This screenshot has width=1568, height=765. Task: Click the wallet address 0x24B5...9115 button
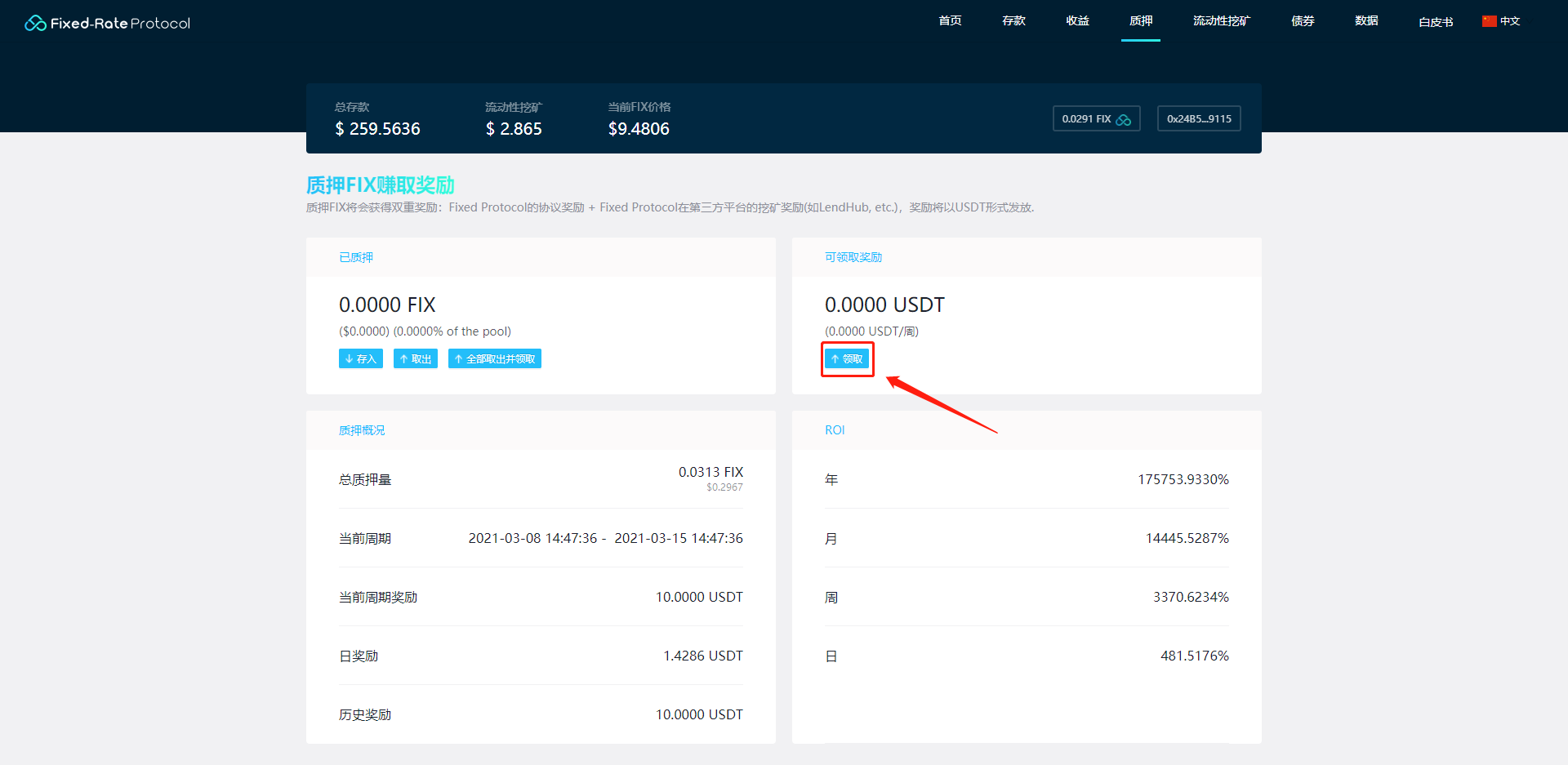(x=1199, y=118)
